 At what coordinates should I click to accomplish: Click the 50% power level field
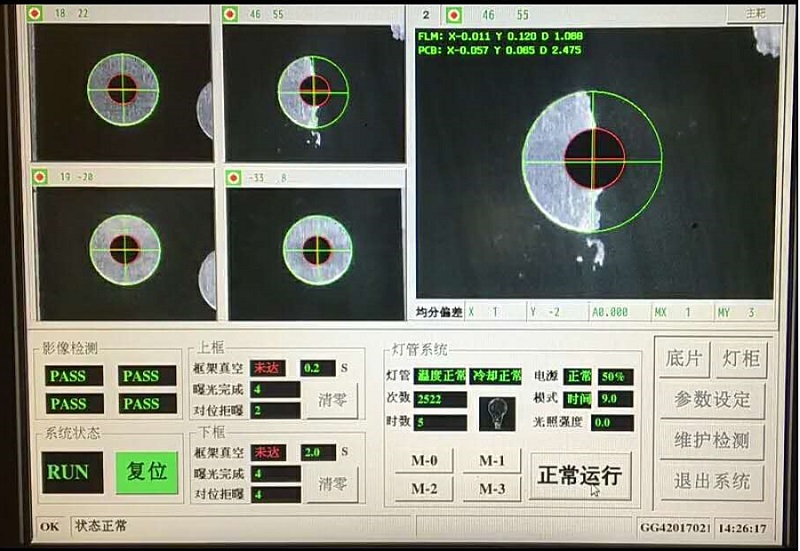click(x=615, y=377)
